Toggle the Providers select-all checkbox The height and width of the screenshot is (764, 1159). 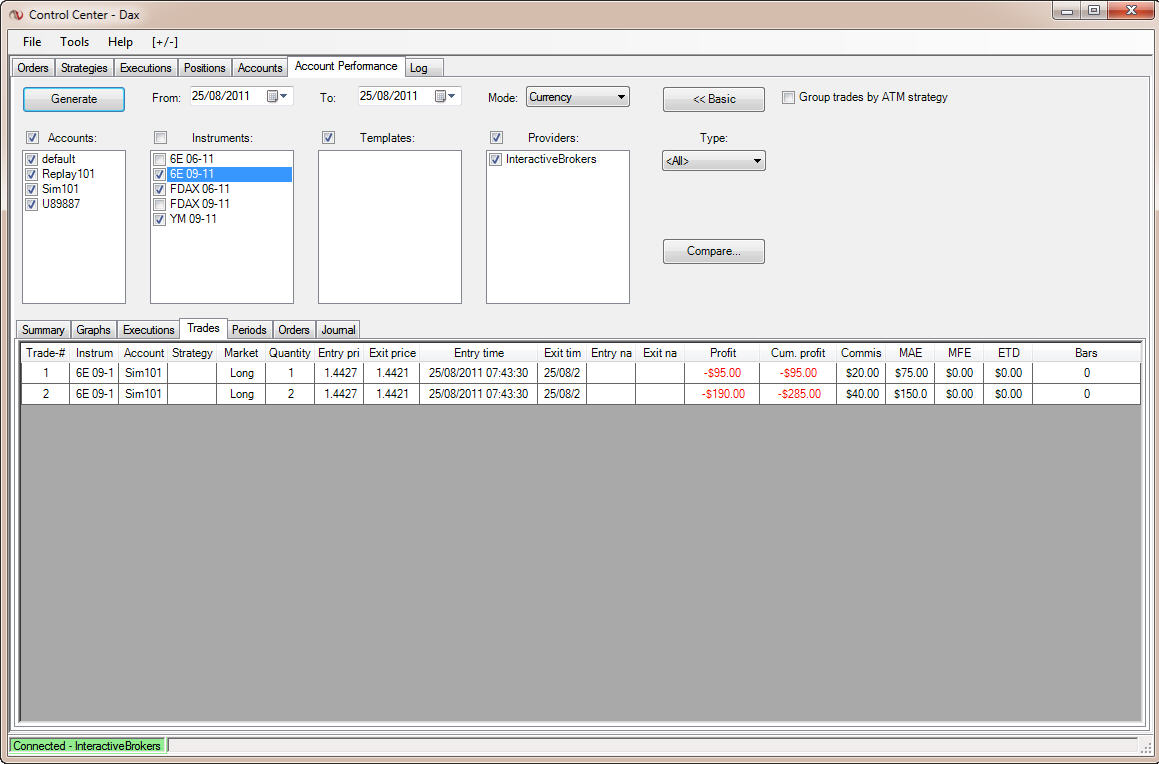coord(496,137)
